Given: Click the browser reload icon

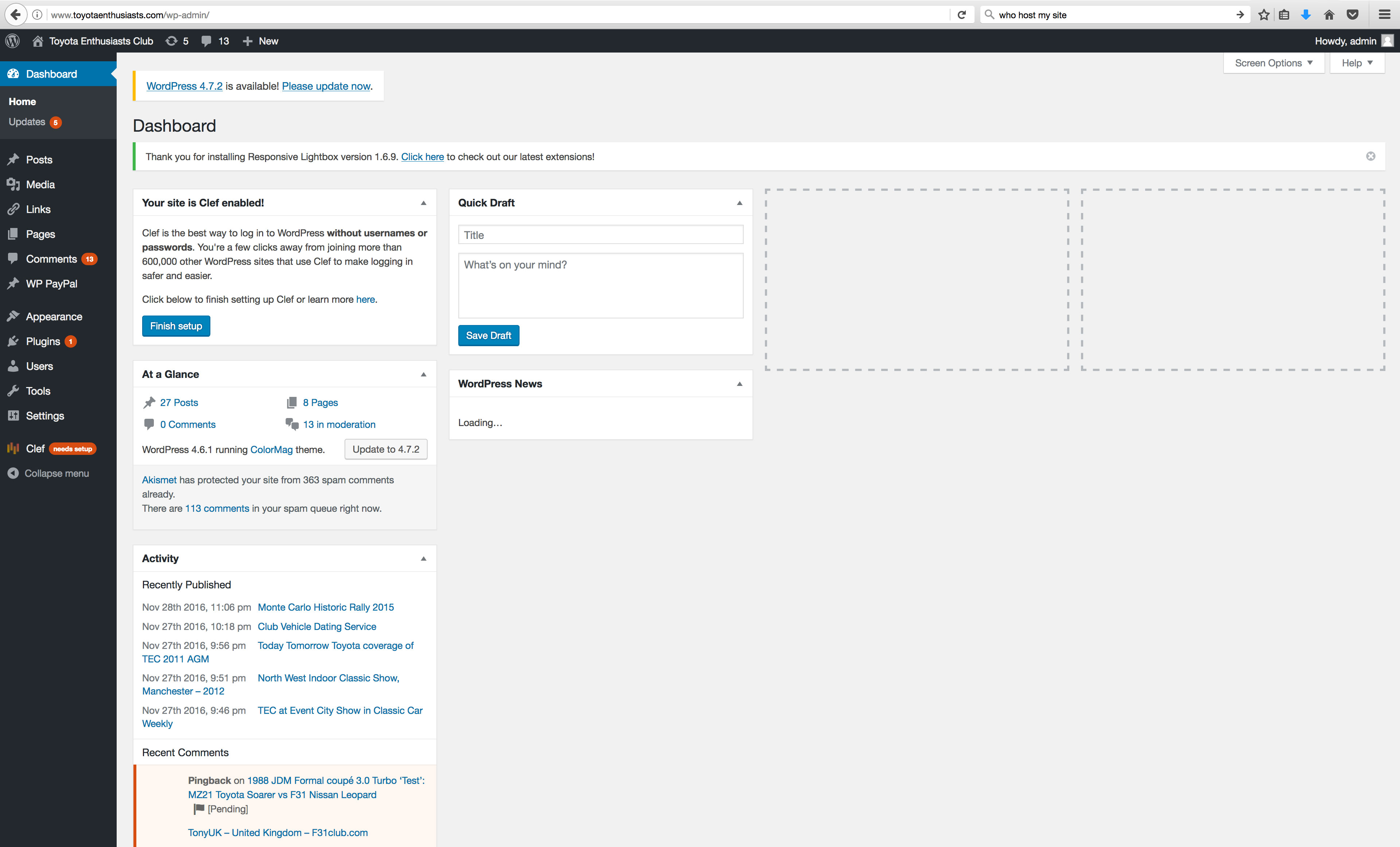Looking at the screenshot, I should 962,15.
